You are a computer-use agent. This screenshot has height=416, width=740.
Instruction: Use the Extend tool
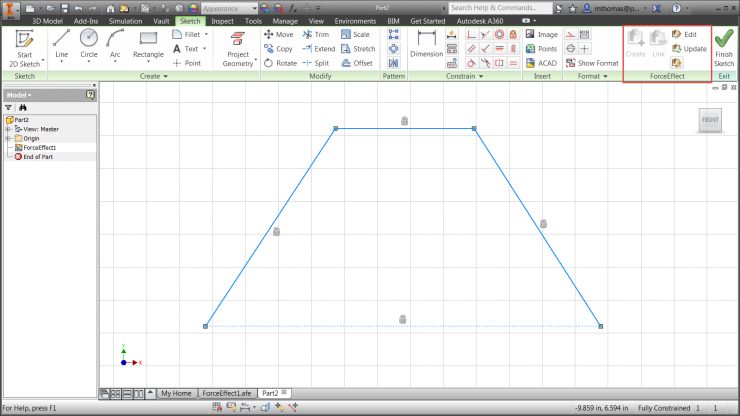click(x=319, y=49)
